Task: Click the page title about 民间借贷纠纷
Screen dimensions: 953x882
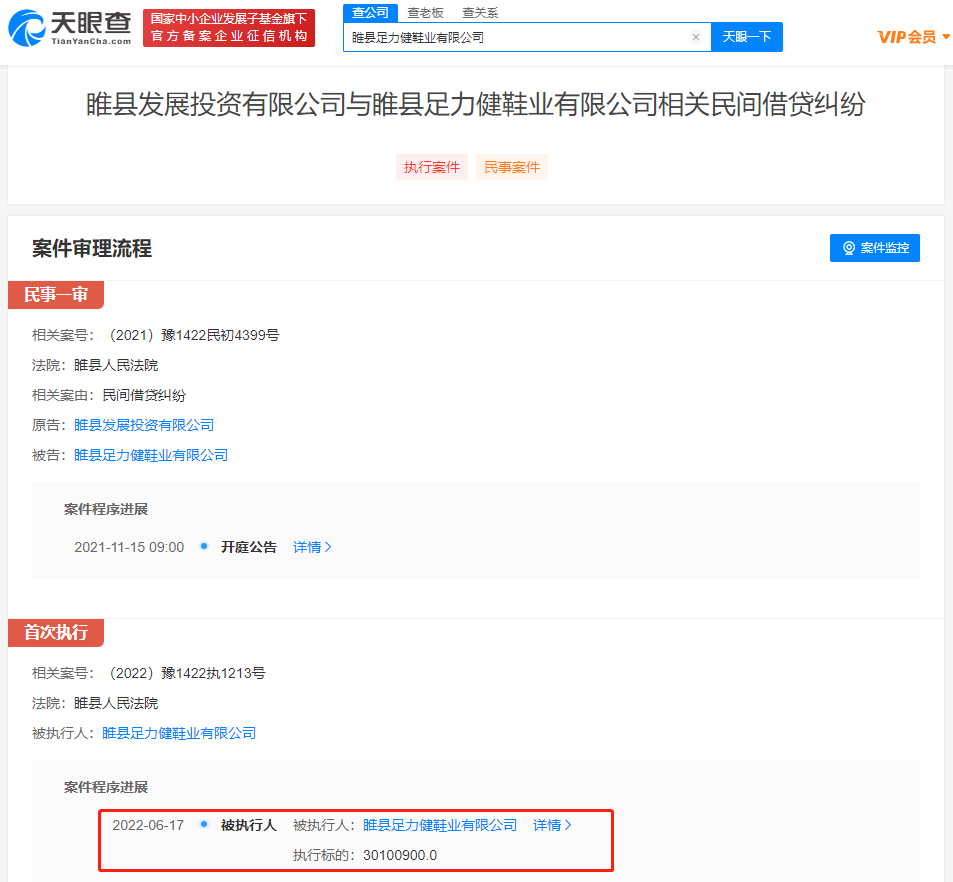Action: 476,104
